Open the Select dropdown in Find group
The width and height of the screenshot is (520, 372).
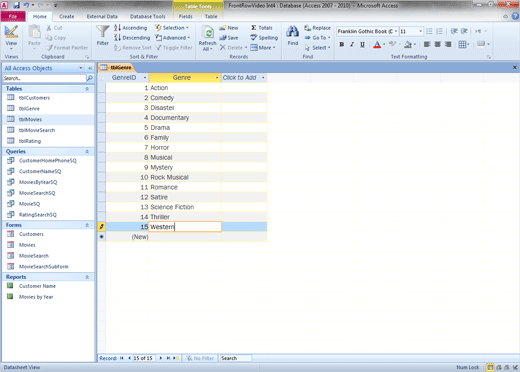317,48
